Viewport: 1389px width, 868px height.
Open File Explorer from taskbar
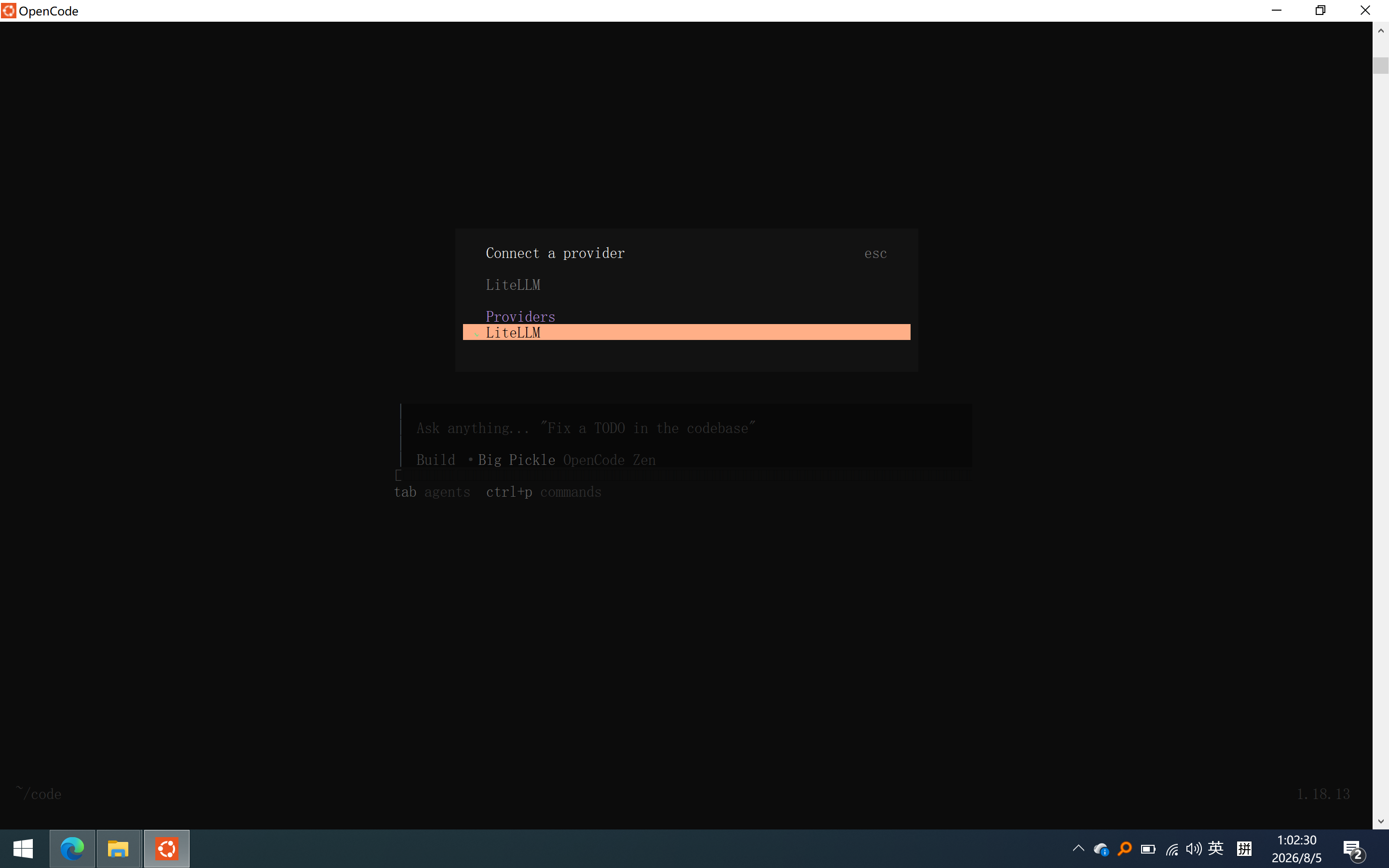[x=119, y=849]
